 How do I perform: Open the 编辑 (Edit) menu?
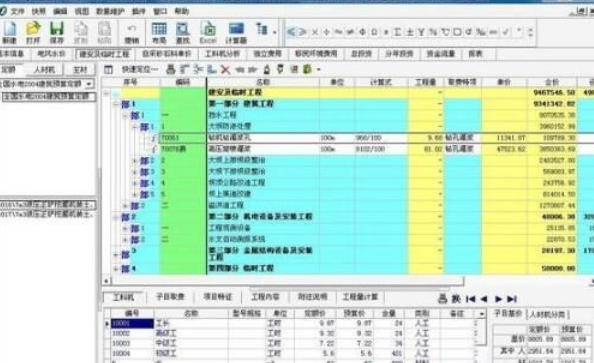[60, 11]
